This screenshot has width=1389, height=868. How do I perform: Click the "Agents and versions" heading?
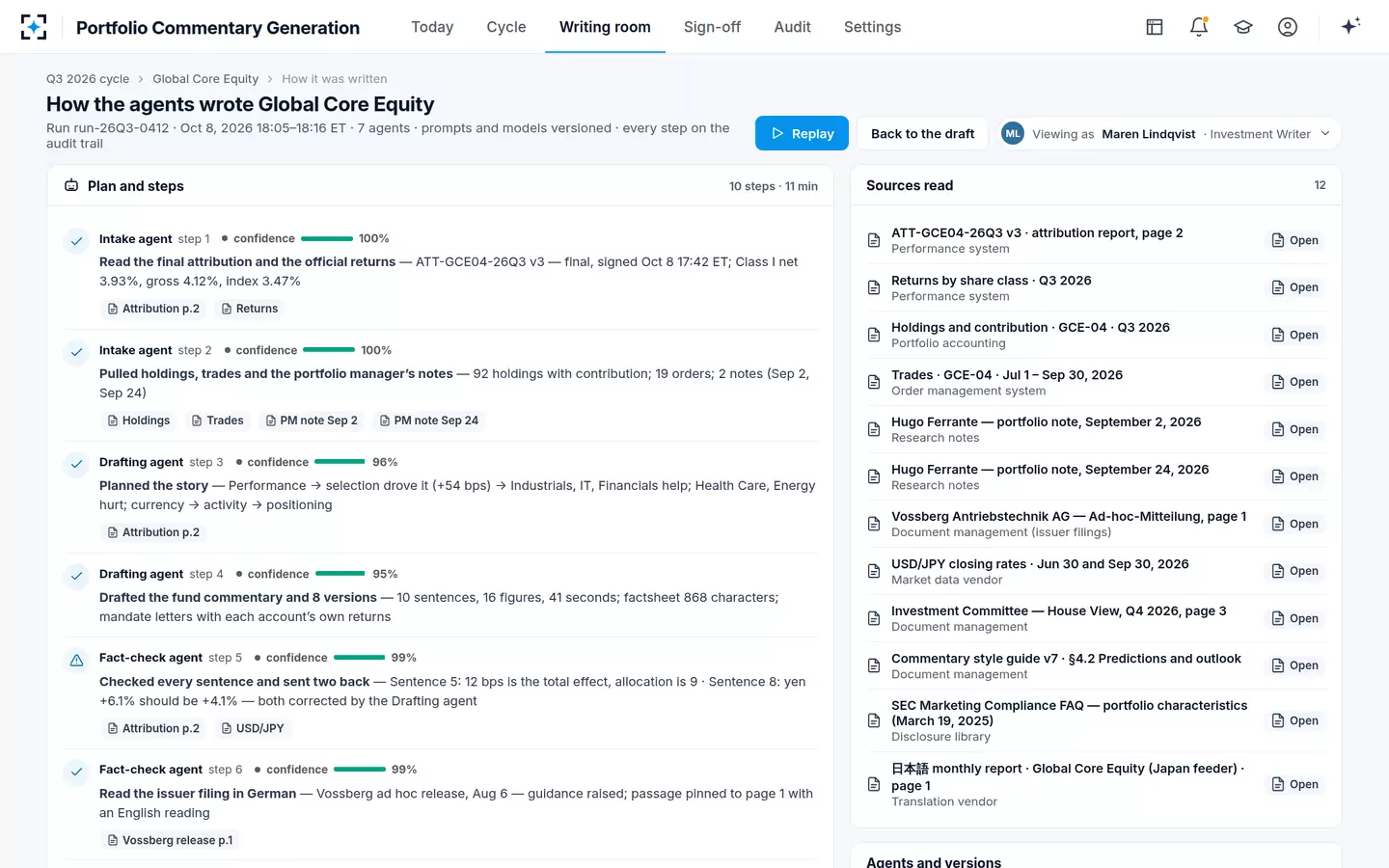(934, 862)
